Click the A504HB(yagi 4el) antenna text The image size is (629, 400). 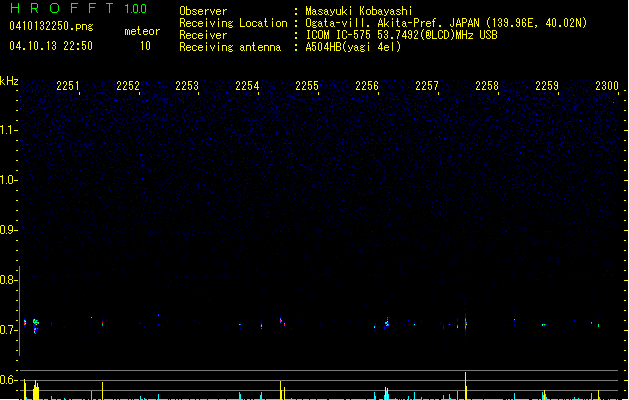[353, 47]
